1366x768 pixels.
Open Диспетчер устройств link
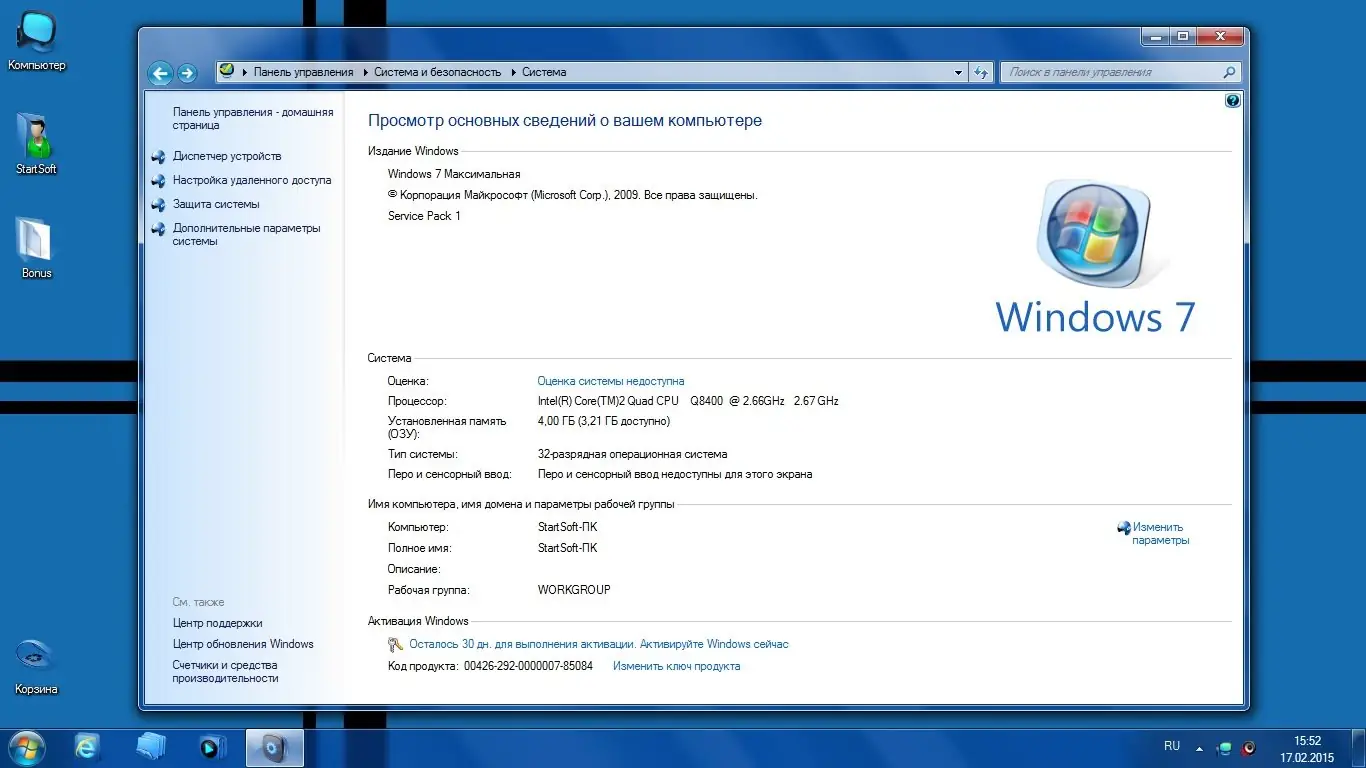[227, 156]
